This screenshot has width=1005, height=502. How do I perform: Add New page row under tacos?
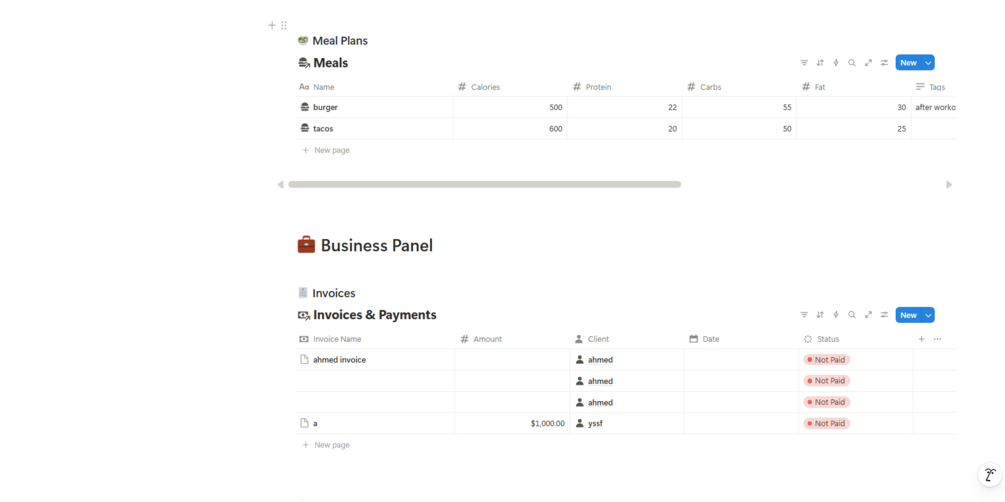point(331,150)
